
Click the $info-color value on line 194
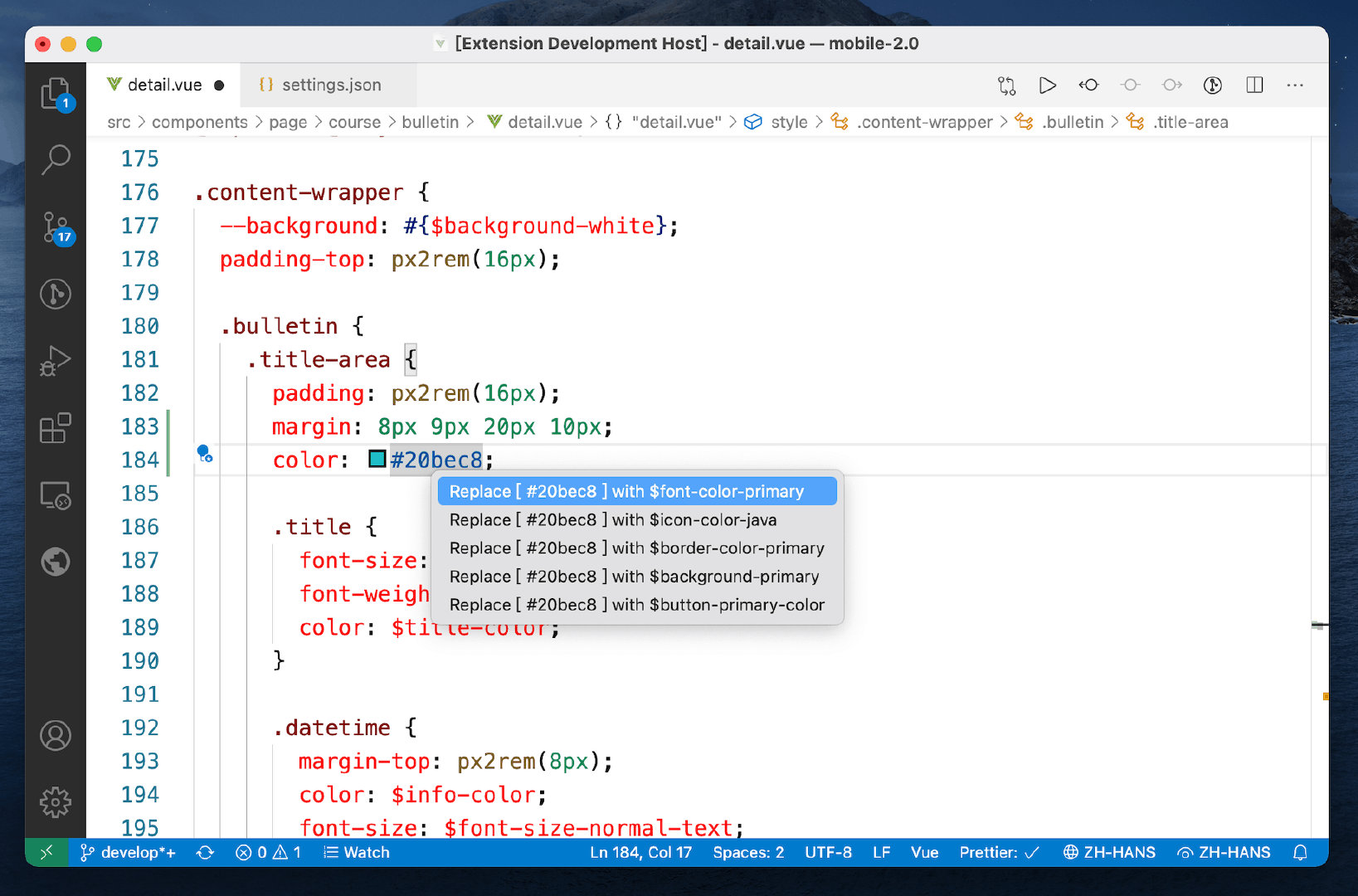(464, 795)
